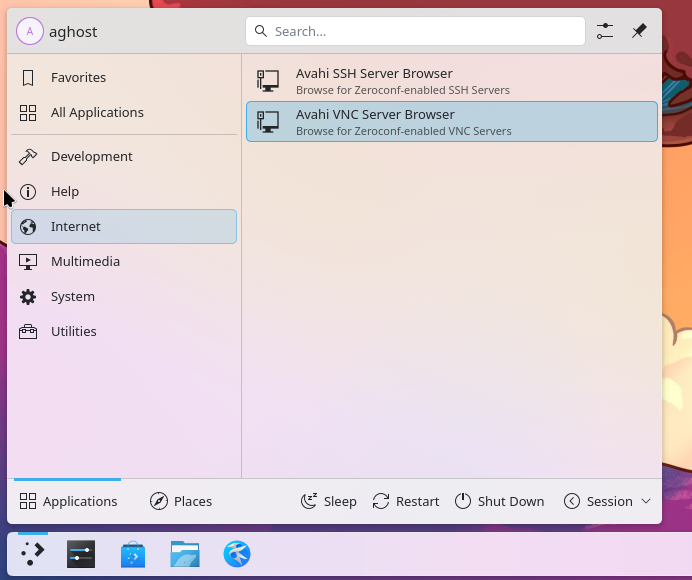Open launcher configure sliders icon
Image resolution: width=692 pixels, height=580 pixels.
pos(605,31)
